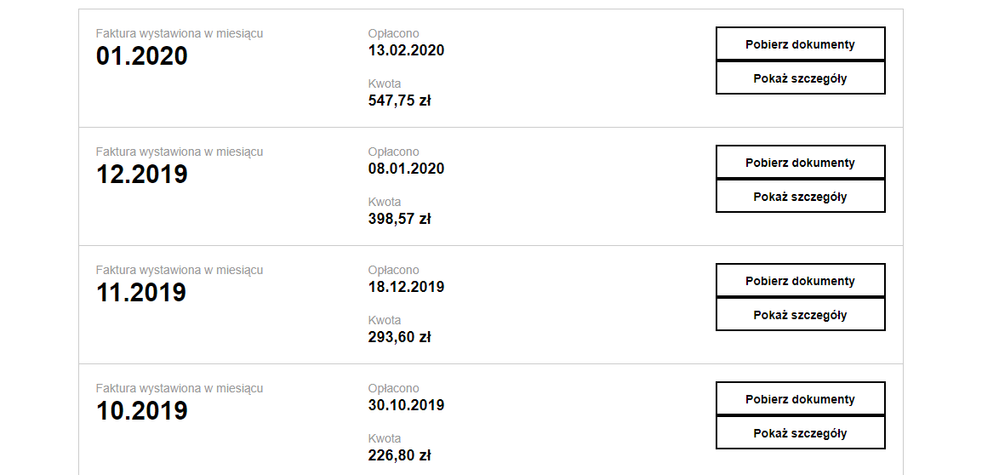Expand Pokaż szczegóły for the 11.2019 invoice
The image size is (999, 475).
(800, 315)
